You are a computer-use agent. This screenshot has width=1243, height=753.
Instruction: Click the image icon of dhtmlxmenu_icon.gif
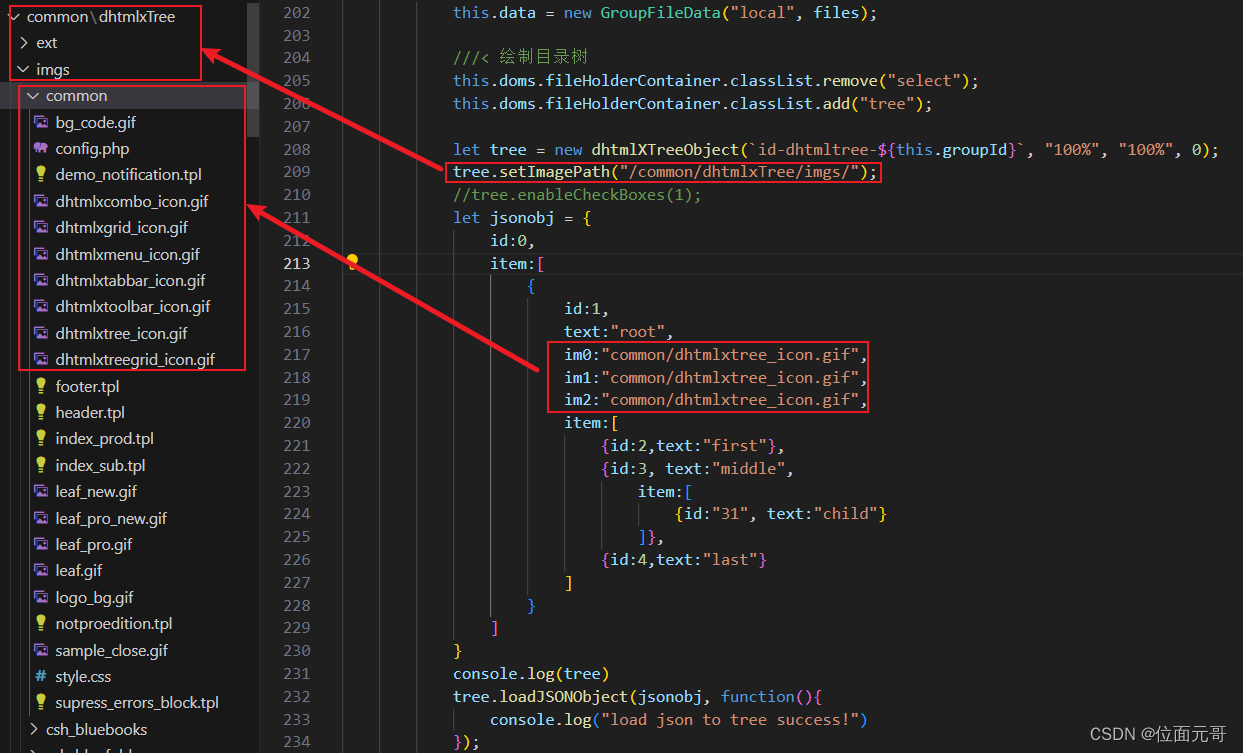click(x=41, y=254)
